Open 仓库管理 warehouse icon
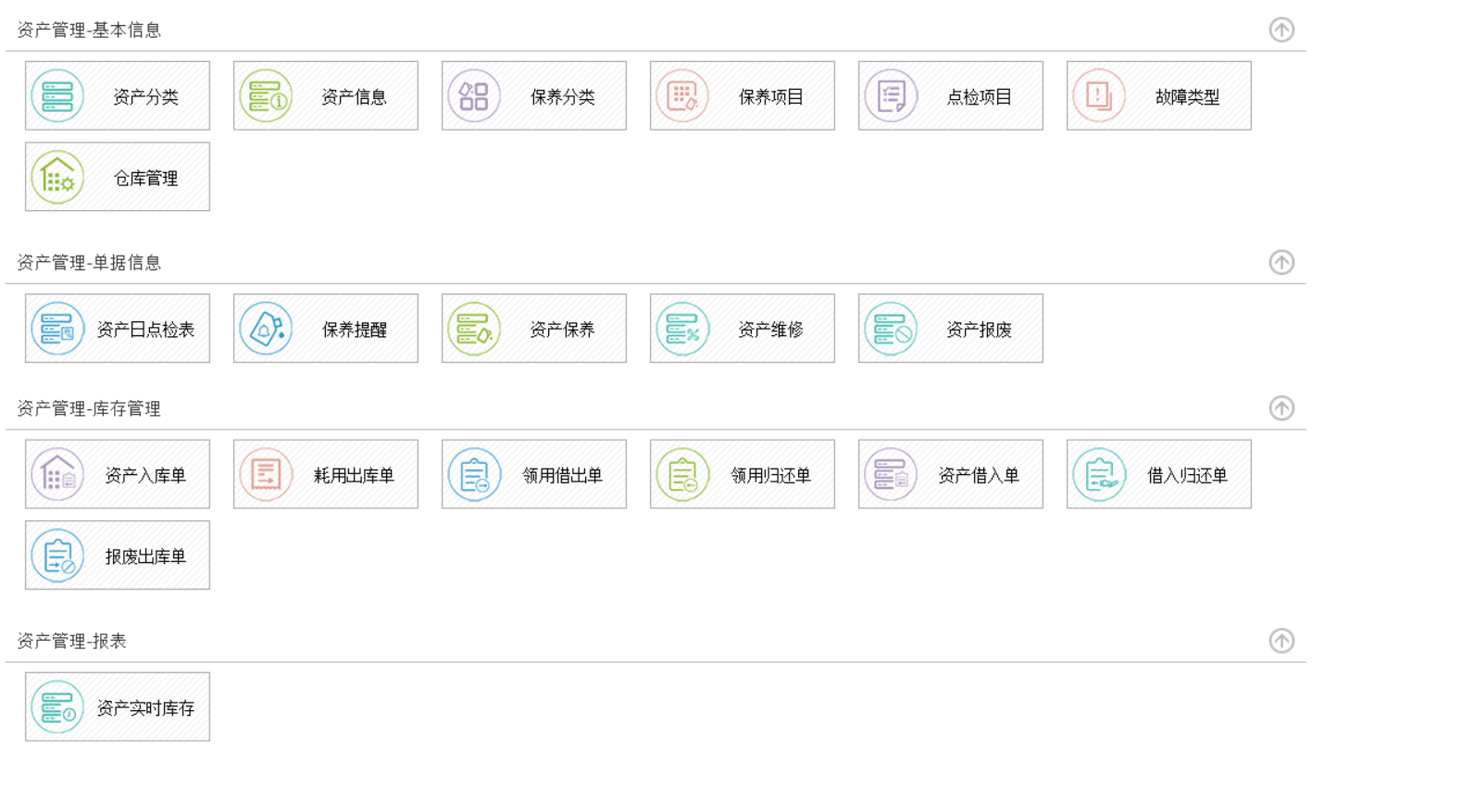 pos(57,177)
